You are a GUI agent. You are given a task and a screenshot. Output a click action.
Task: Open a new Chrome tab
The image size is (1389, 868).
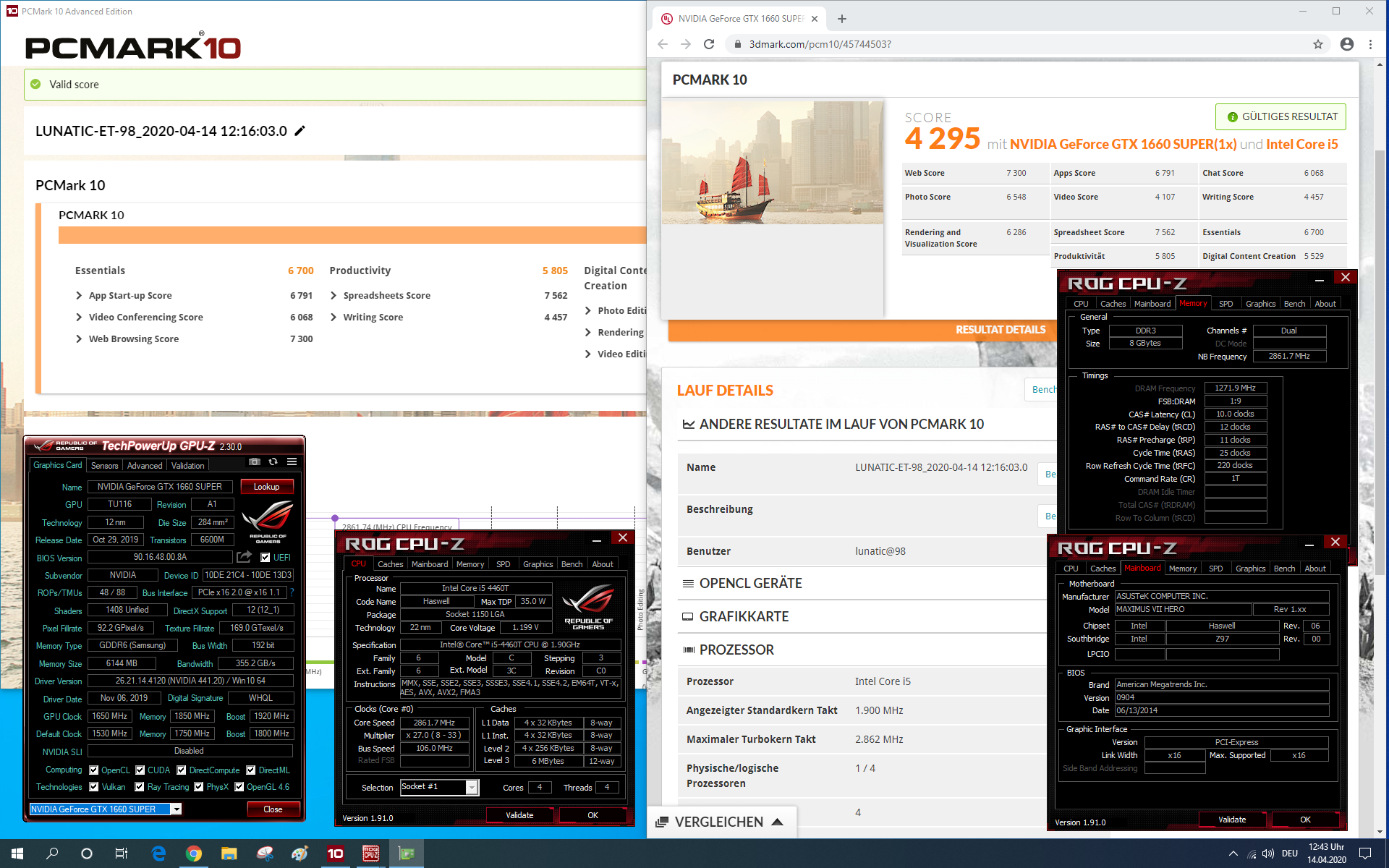[842, 19]
